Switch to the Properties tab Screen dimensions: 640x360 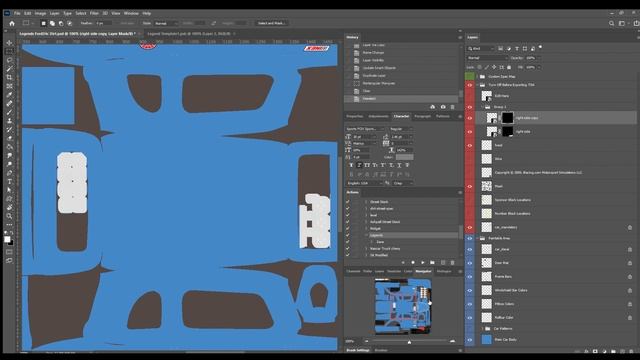(354, 116)
